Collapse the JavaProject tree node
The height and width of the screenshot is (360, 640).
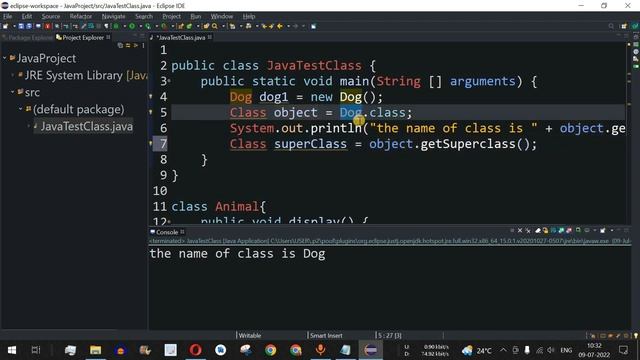[4, 58]
